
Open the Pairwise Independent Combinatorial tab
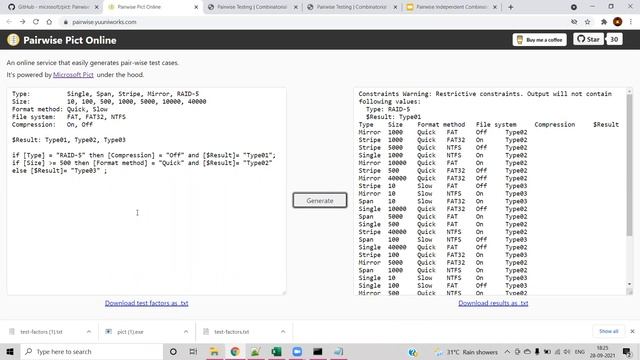click(x=451, y=7)
